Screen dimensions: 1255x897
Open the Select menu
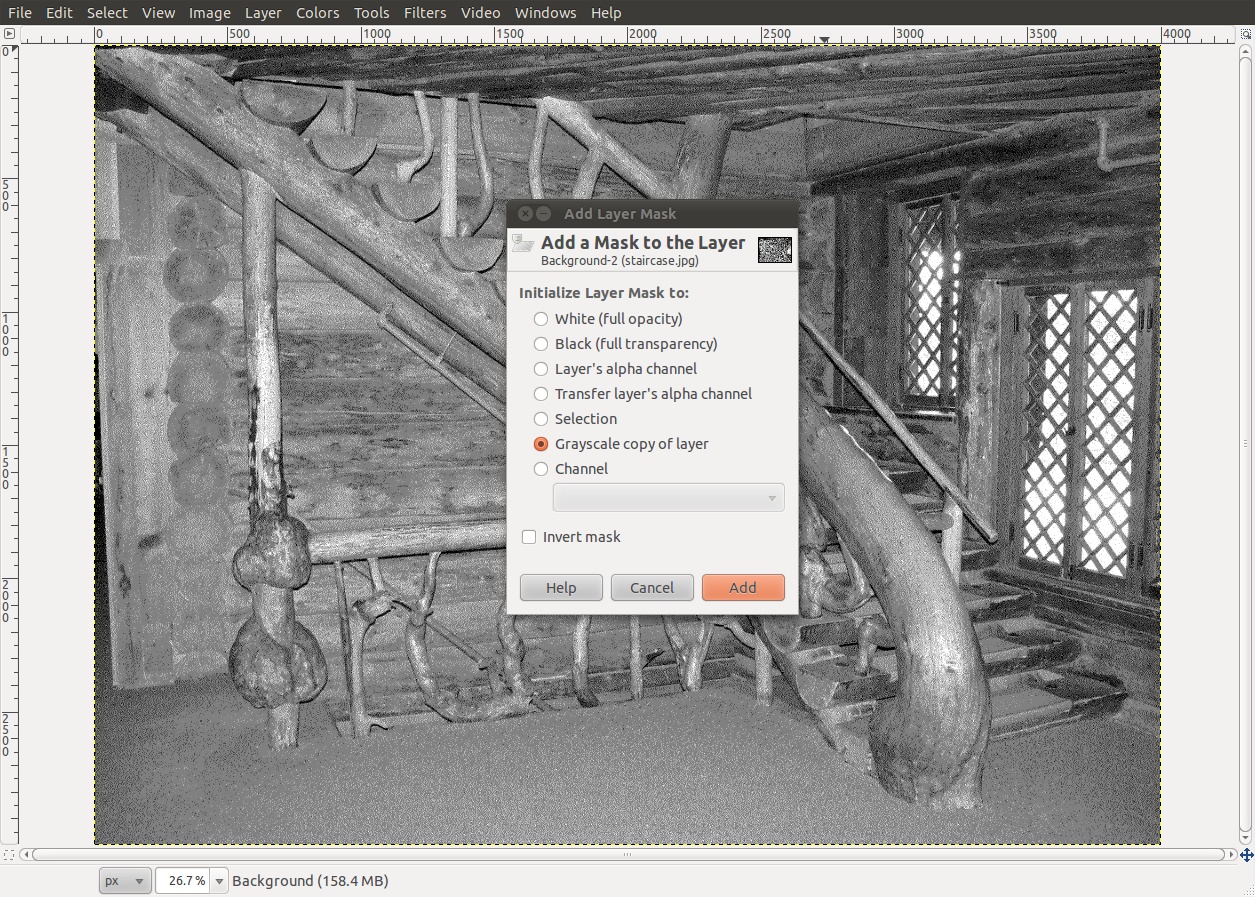(x=107, y=13)
